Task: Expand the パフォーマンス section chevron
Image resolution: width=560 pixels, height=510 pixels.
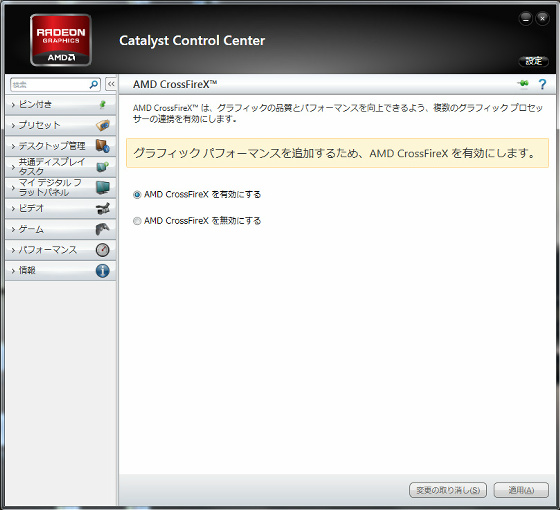Action: click(x=13, y=250)
